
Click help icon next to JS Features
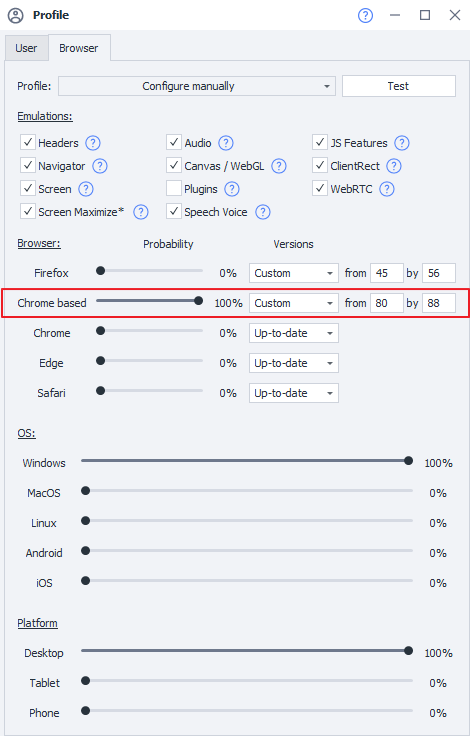pyautogui.click(x=401, y=143)
